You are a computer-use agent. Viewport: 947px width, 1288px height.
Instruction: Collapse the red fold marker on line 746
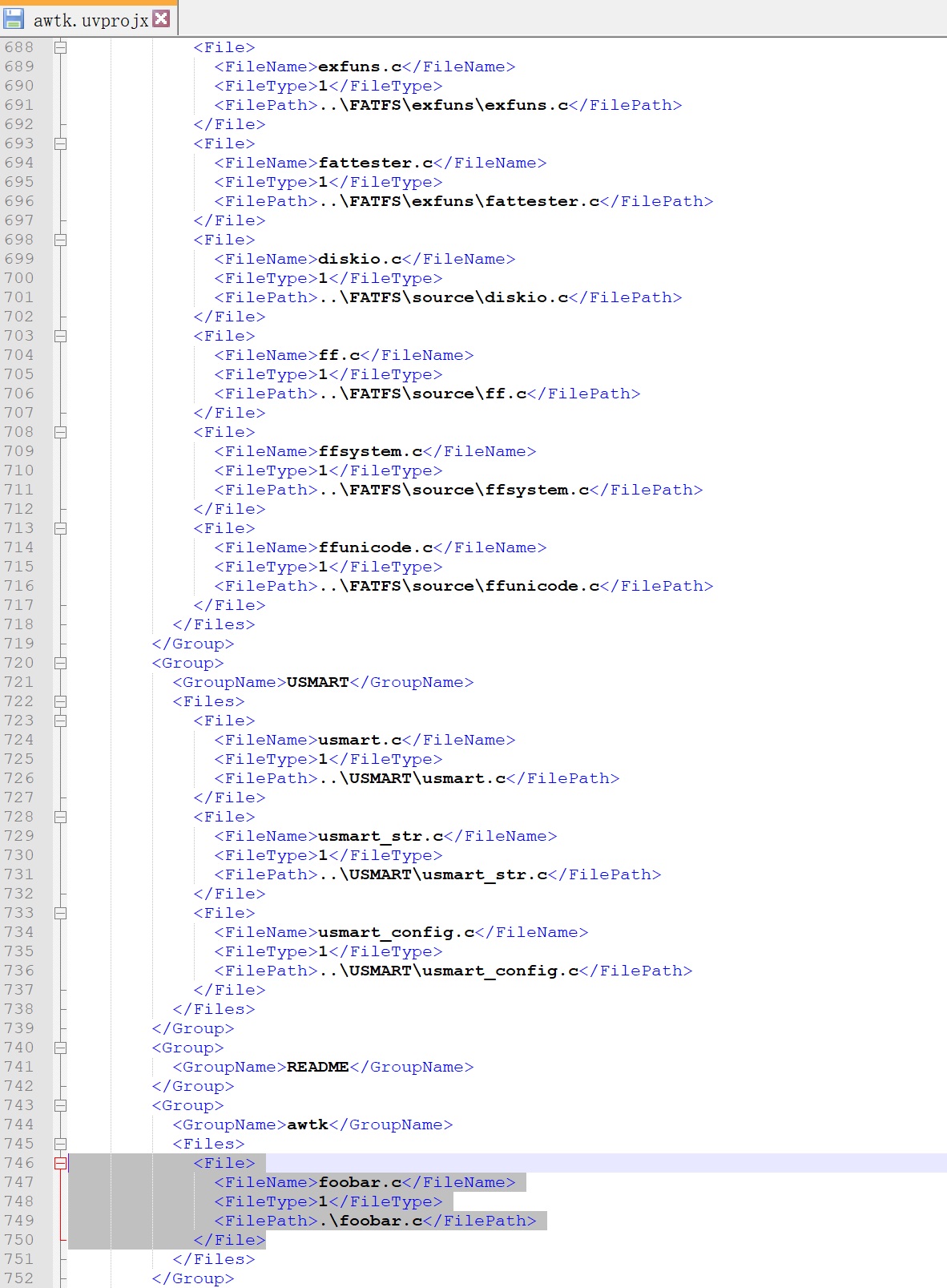click(60, 1163)
